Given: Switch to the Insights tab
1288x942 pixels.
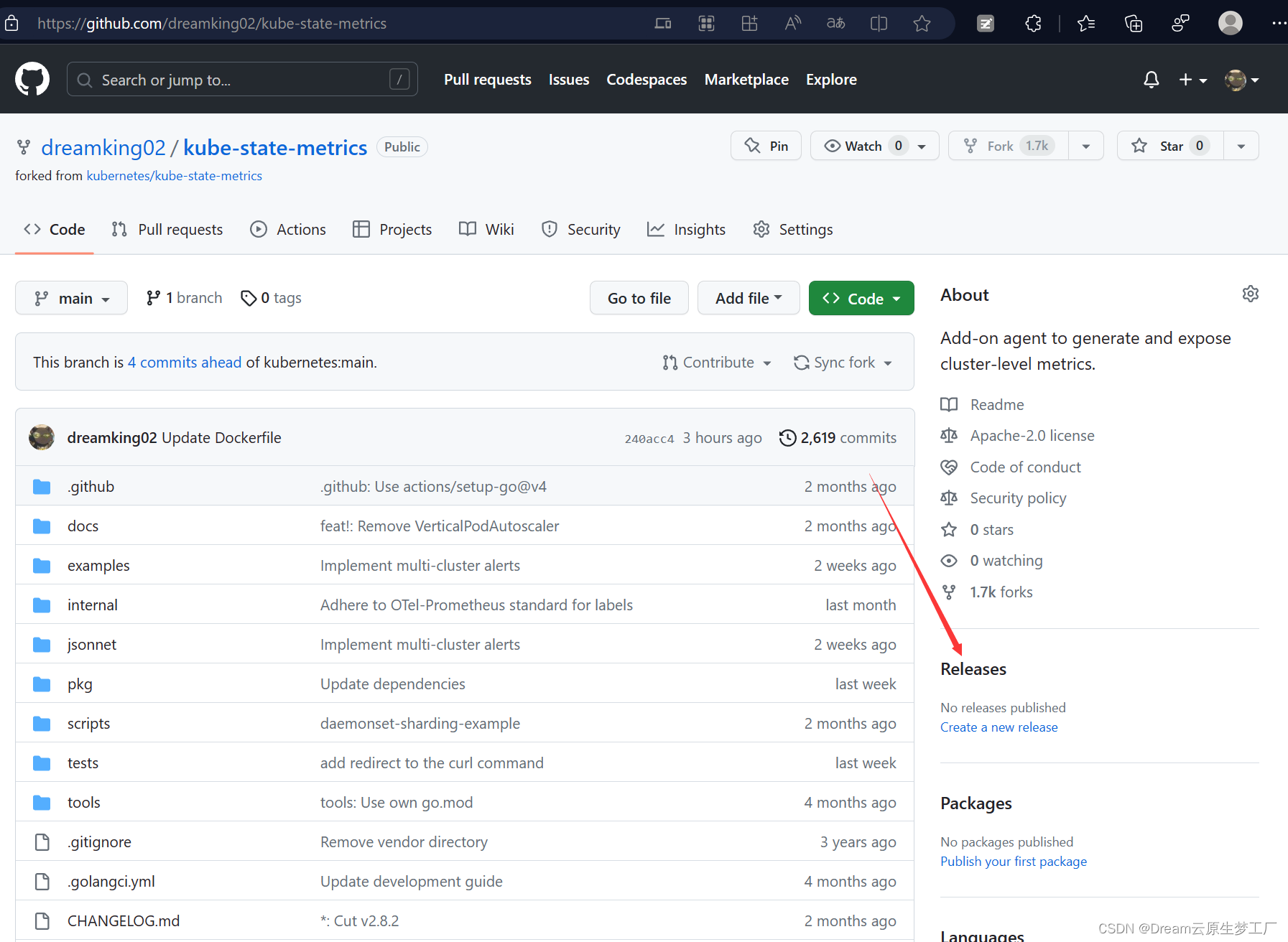Looking at the screenshot, I should tap(686, 230).
